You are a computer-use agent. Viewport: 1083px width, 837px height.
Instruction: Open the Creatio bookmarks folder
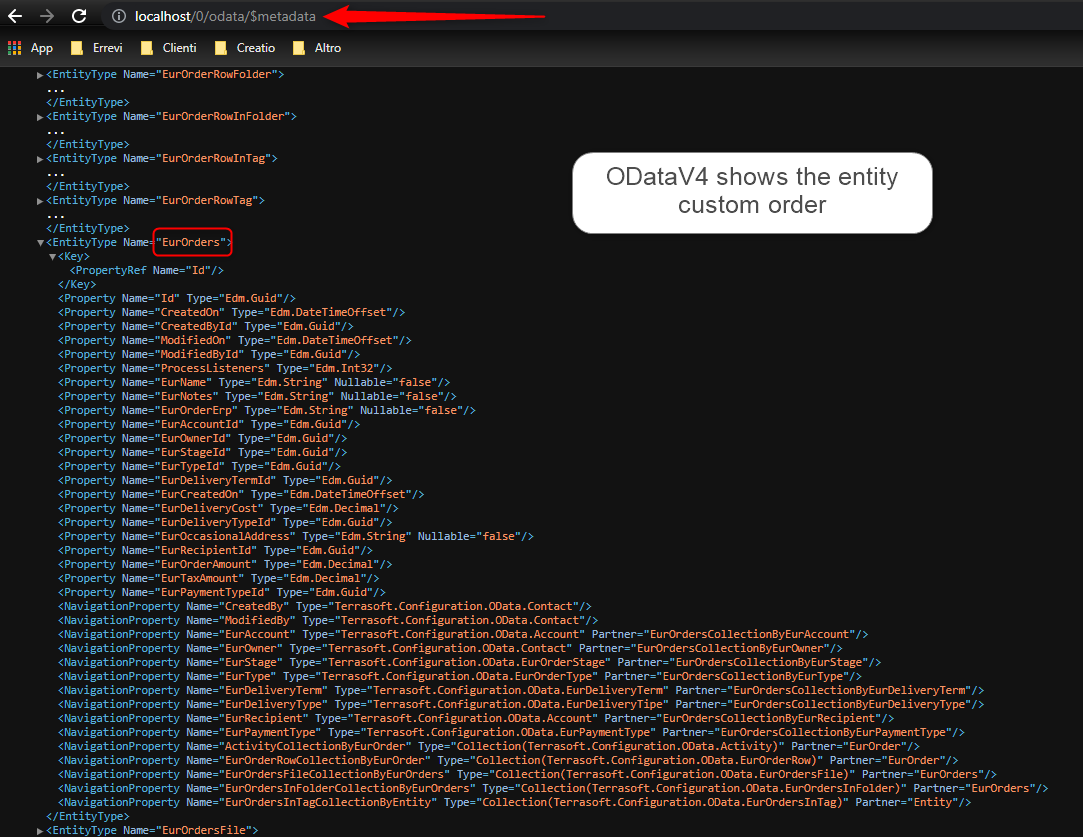[245, 48]
